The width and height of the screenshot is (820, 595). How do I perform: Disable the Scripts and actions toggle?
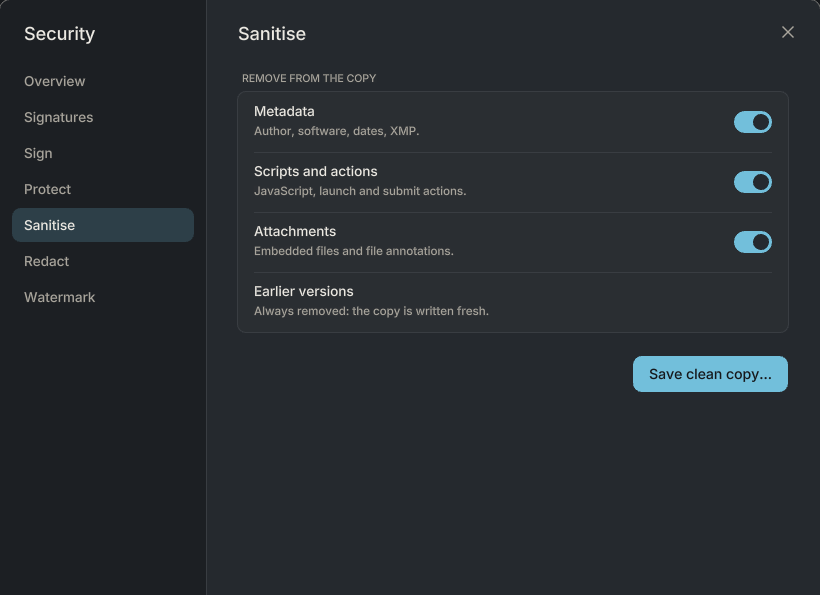coord(753,182)
